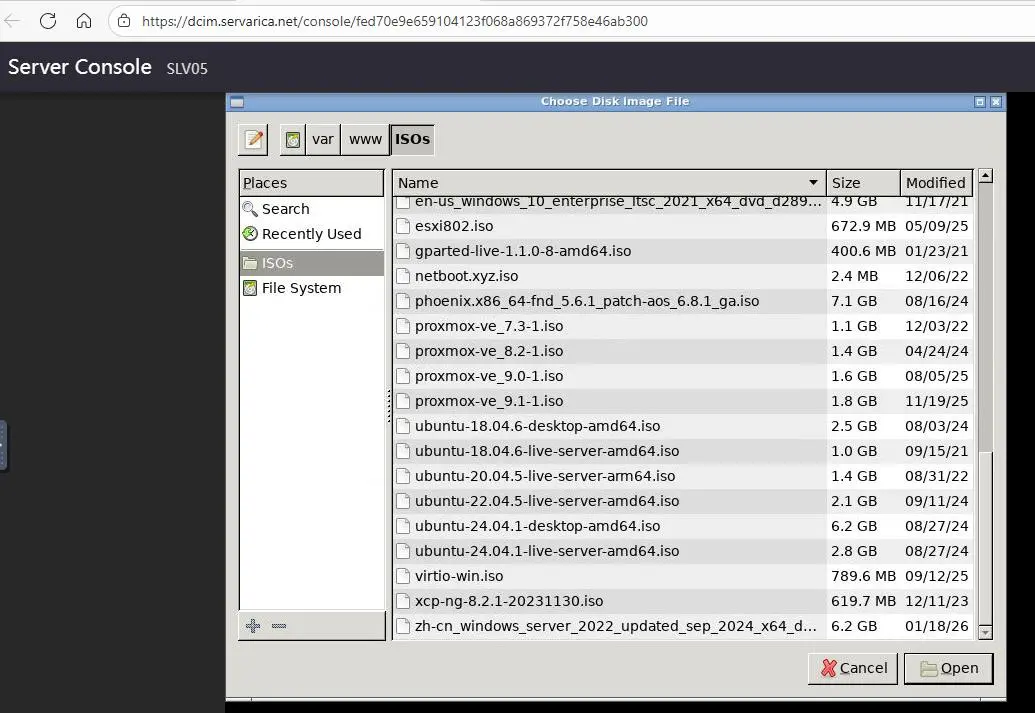Click the type-a-file-name pencil icon
This screenshot has height=713, width=1035.
[x=253, y=139]
